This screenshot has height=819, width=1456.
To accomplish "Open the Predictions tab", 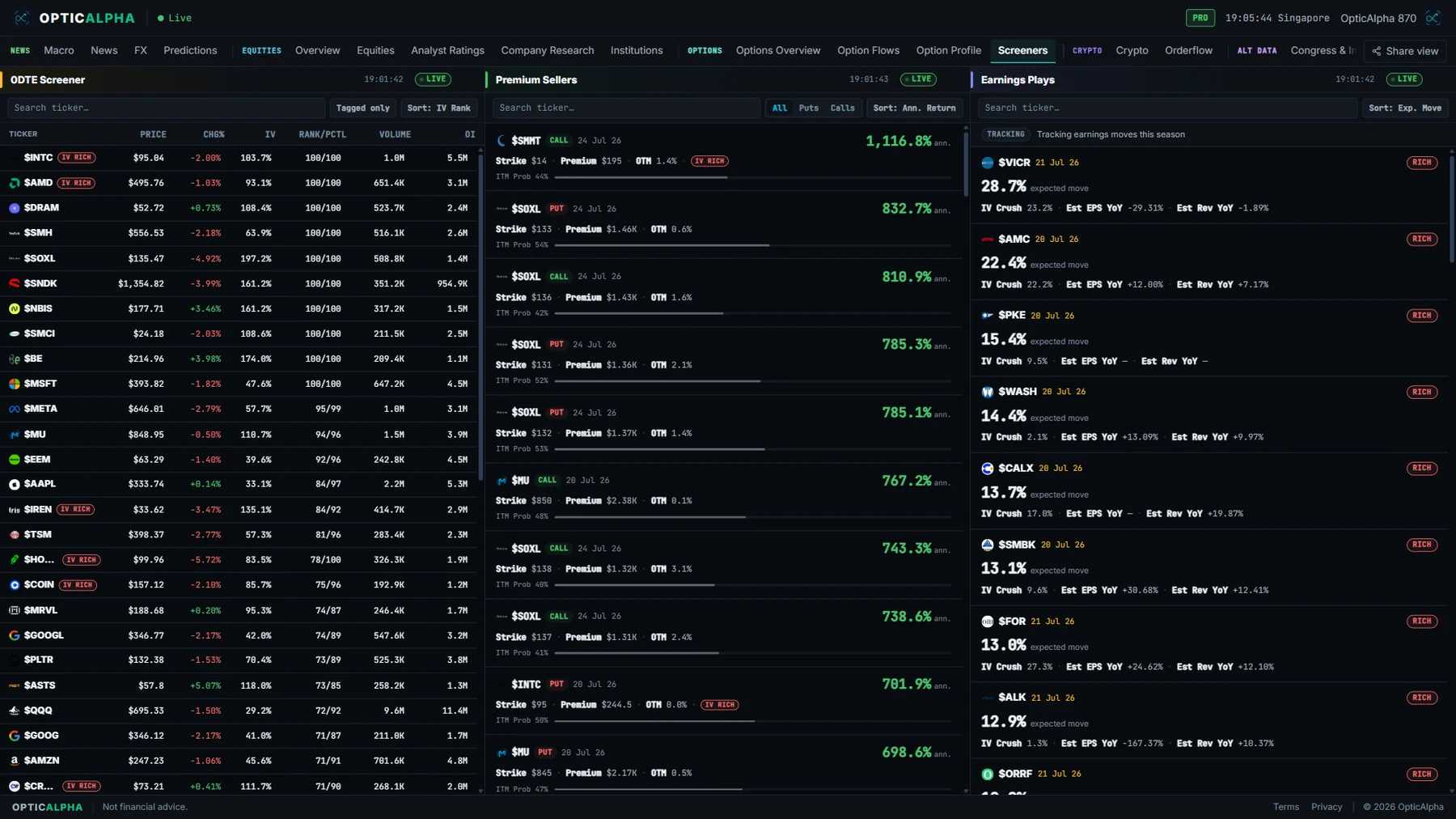I will [190, 50].
